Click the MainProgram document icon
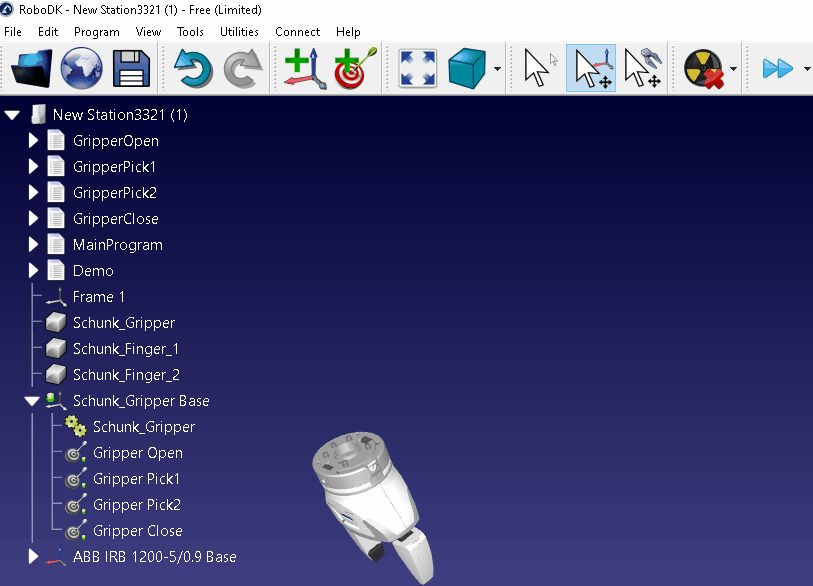Screen dimensions: 813x586 pyautogui.click(x=56, y=244)
